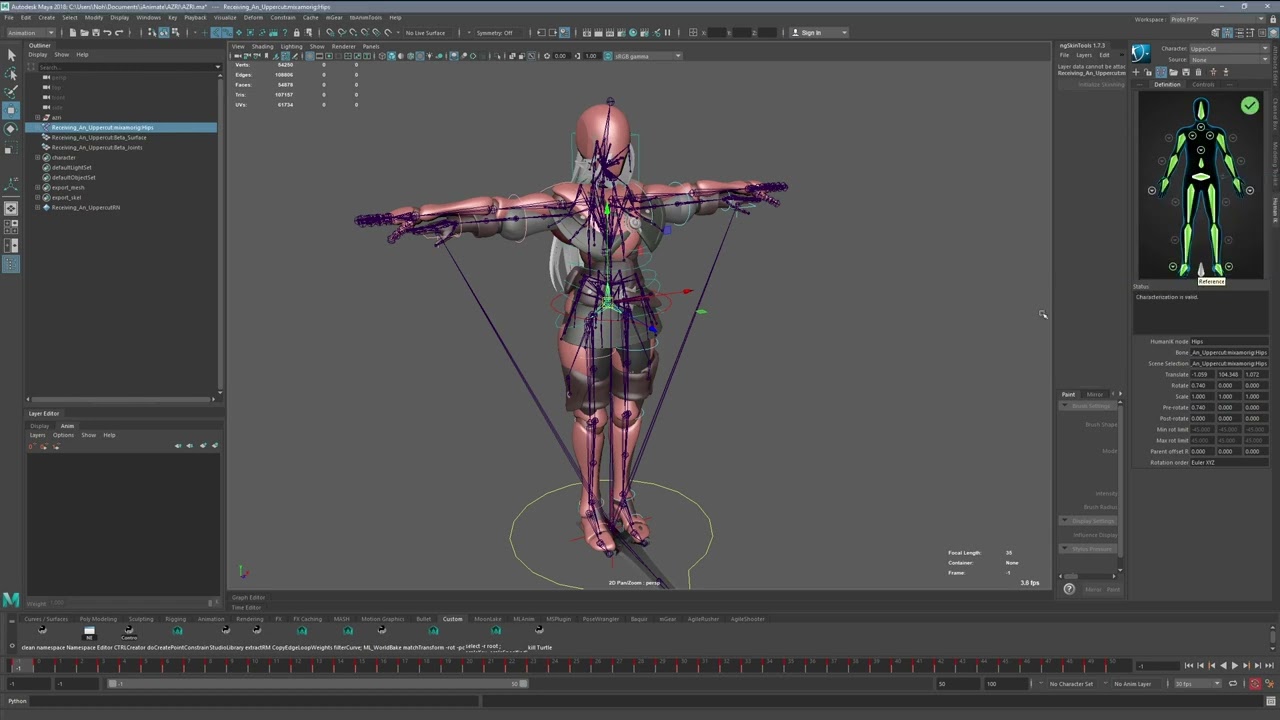Toggle the sRGB gamma color management button
The width and height of the screenshot is (1280, 720).
[608, 56]
